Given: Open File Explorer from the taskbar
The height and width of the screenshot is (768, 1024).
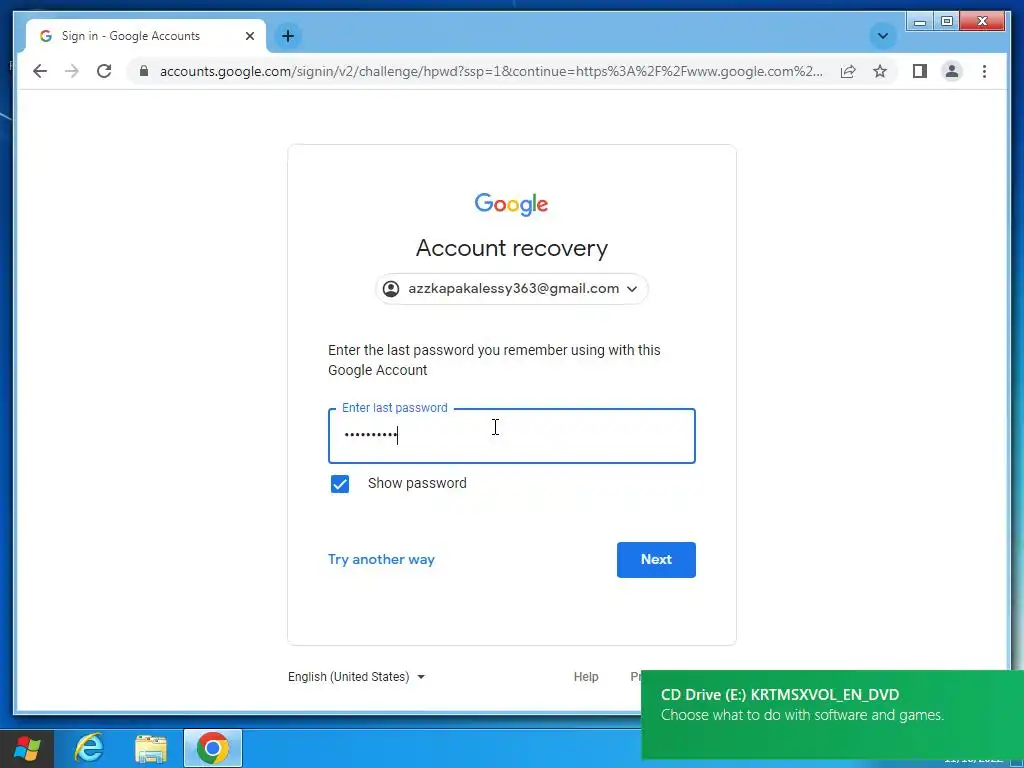Looking at the screenshot, I should [151, 748].
